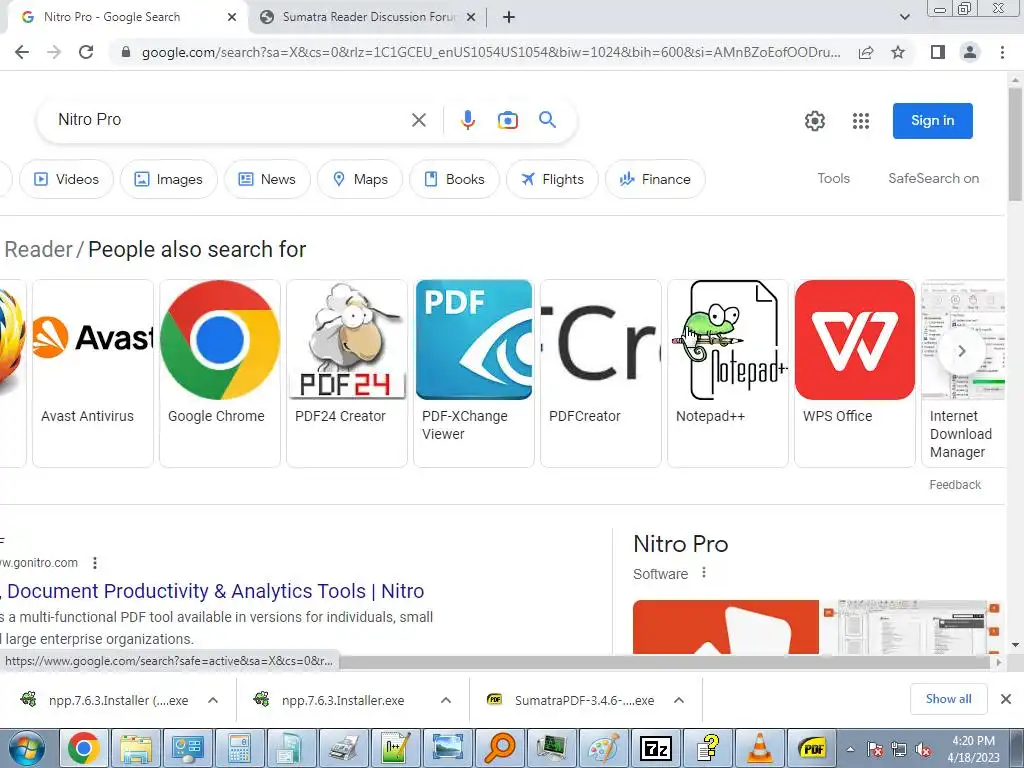The width and height of the screenshot is (1024, 768).
Task: Select the Avast Antivirus card
Action: (93, 374)
